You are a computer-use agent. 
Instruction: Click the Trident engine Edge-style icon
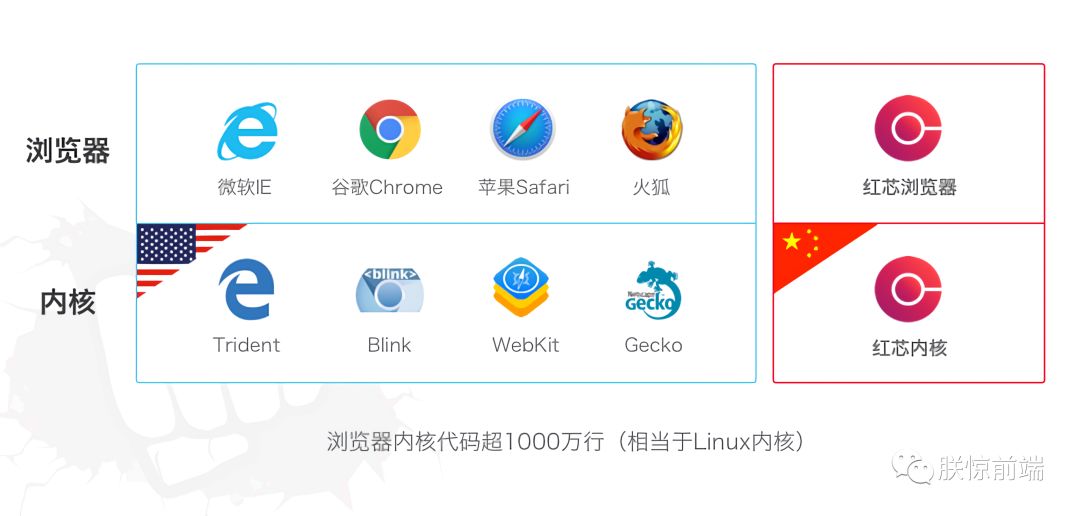[x=246, y=289]
